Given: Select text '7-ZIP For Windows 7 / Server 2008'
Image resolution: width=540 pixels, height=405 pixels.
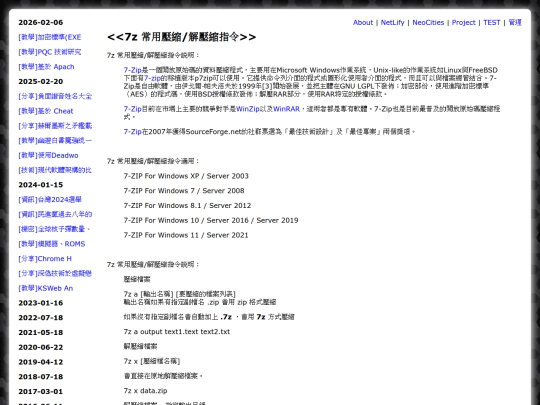Looking at the screenshot, I should pos(184,191).
